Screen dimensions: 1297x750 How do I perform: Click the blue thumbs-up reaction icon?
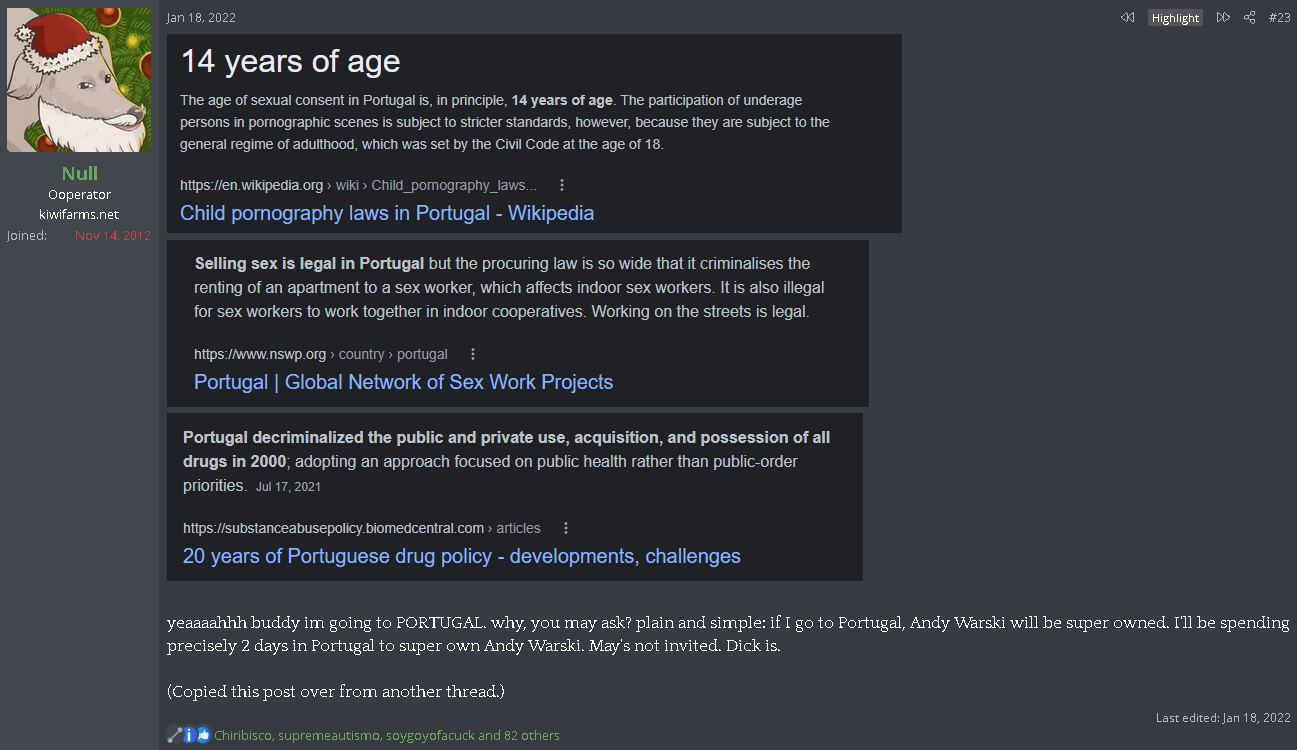(204, 735)
